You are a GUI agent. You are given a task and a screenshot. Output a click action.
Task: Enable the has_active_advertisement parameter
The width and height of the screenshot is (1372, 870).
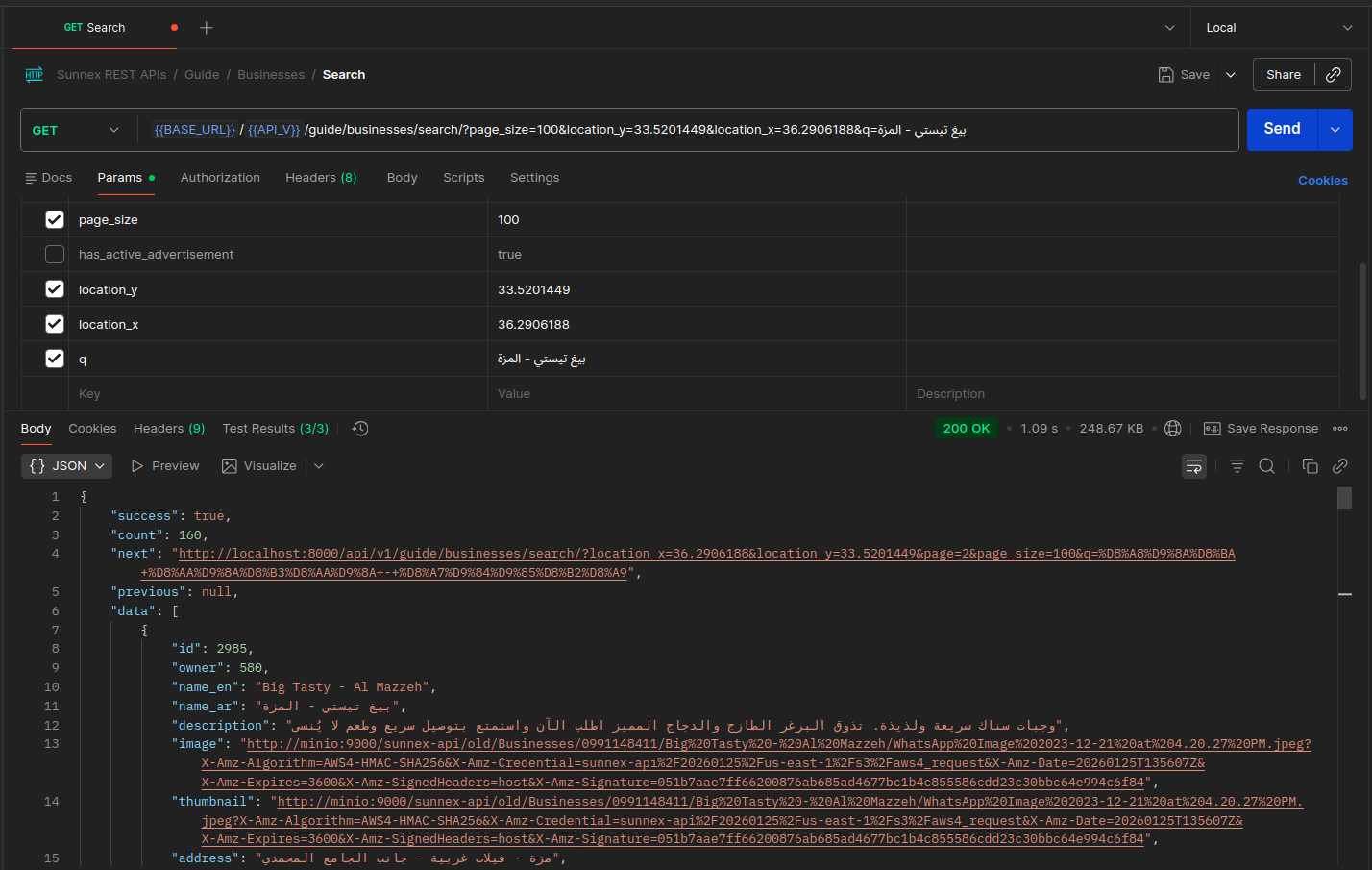coord(55,255)
